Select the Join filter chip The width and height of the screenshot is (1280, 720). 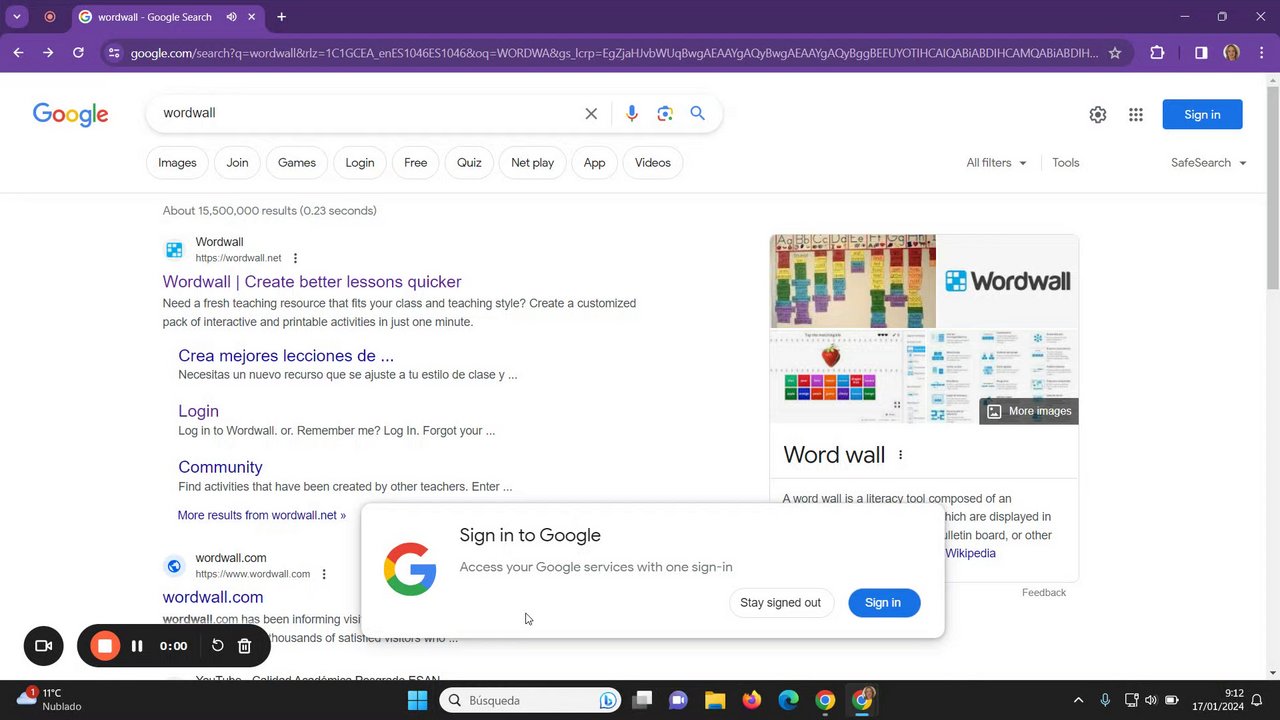237,163
